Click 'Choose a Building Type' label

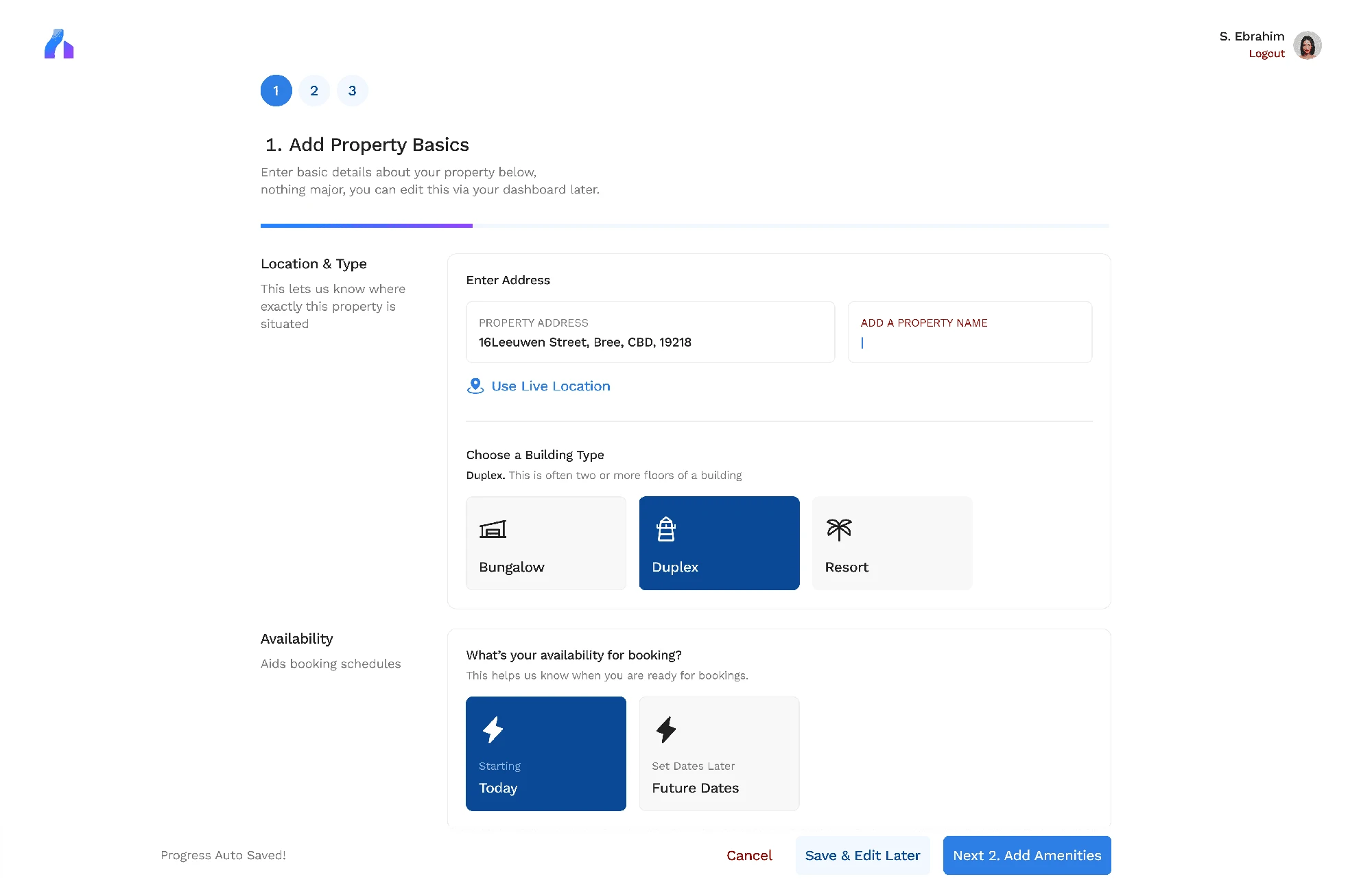coord(535,455)
